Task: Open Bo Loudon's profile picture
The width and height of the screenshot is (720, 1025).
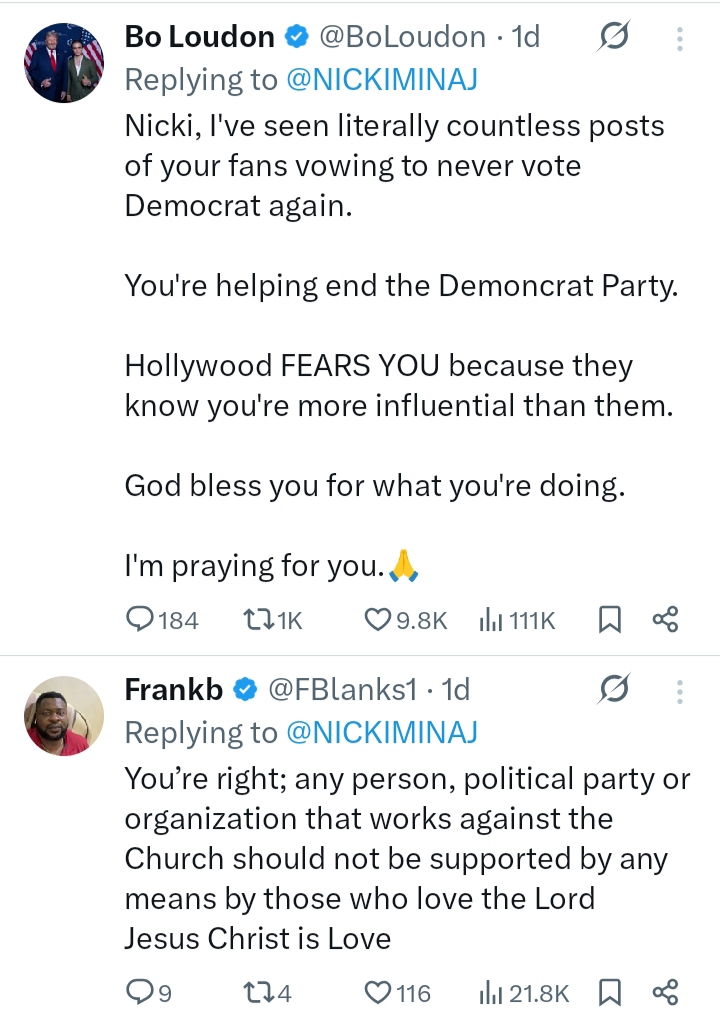Action: click(64, 63)
